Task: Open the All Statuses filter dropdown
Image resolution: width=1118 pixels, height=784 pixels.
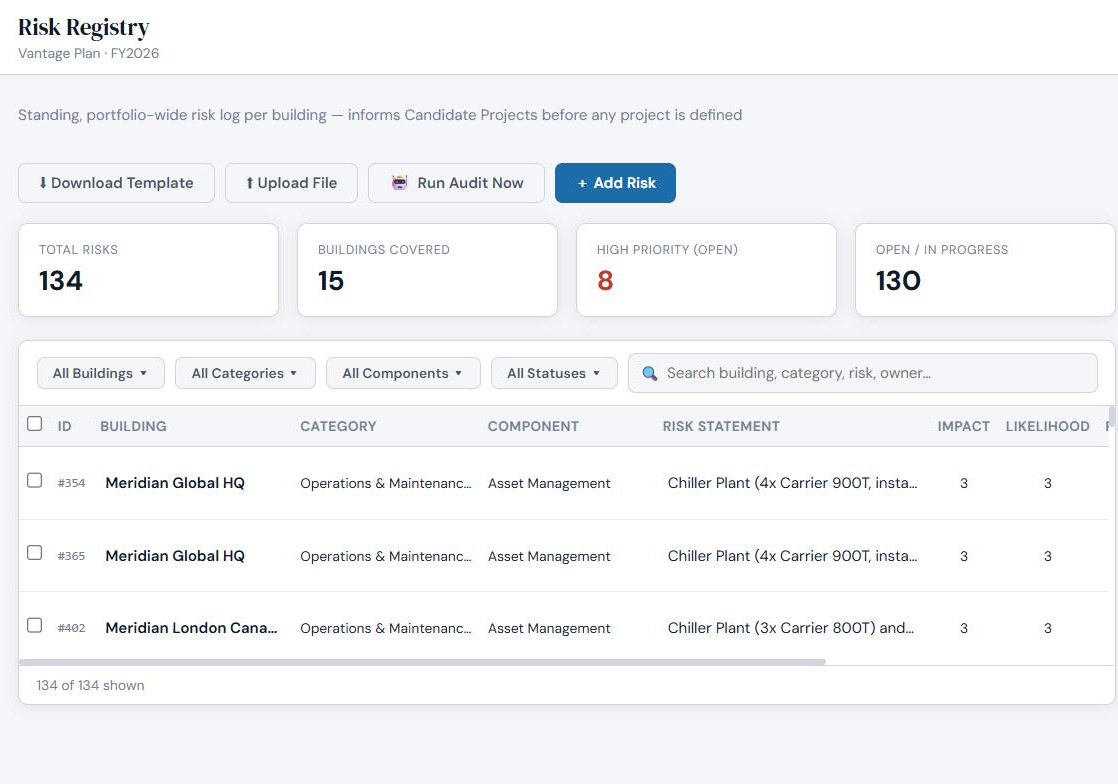Action: pos(554,373)
